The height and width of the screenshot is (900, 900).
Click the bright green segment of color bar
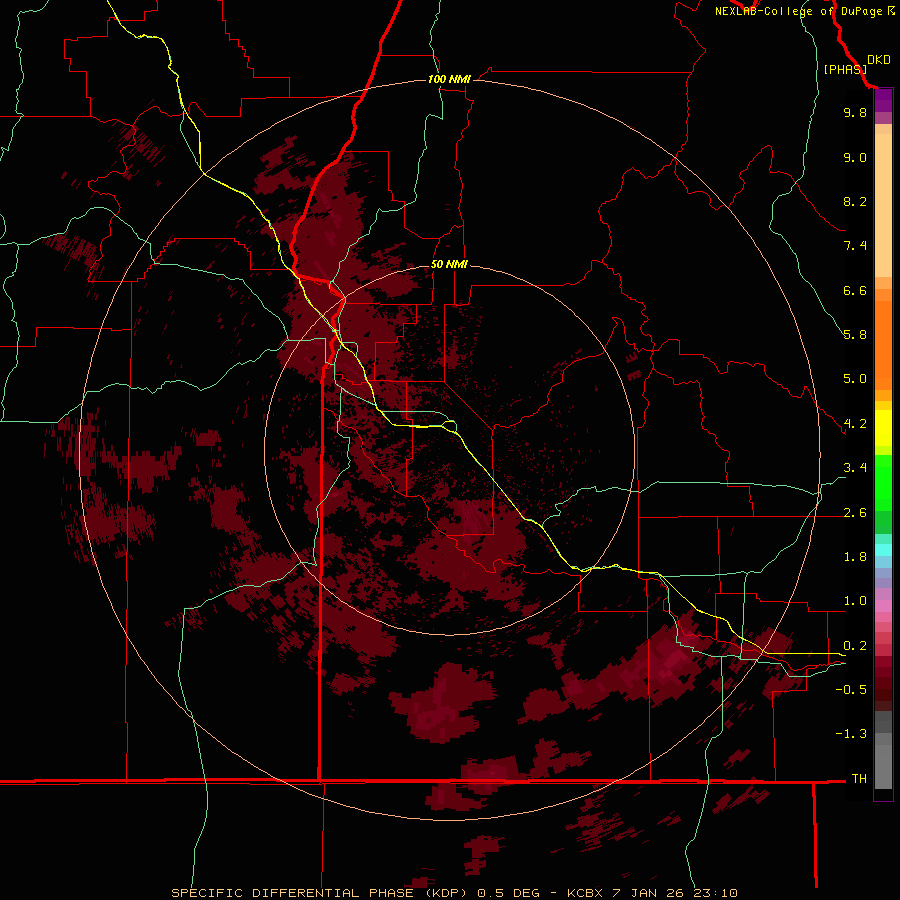coord(883,482)
